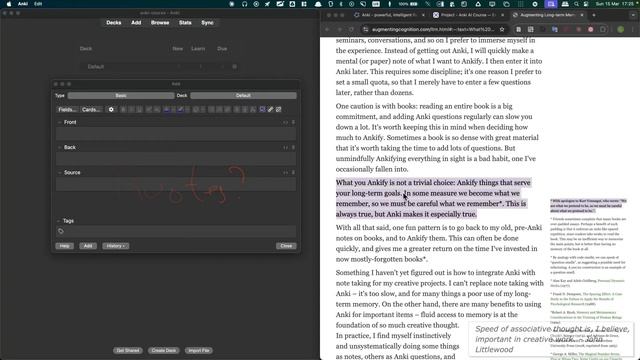The height and width of the screenshot is (360, 640).
Task: Open the browser three-dot menu
Action: coord(633,29)
